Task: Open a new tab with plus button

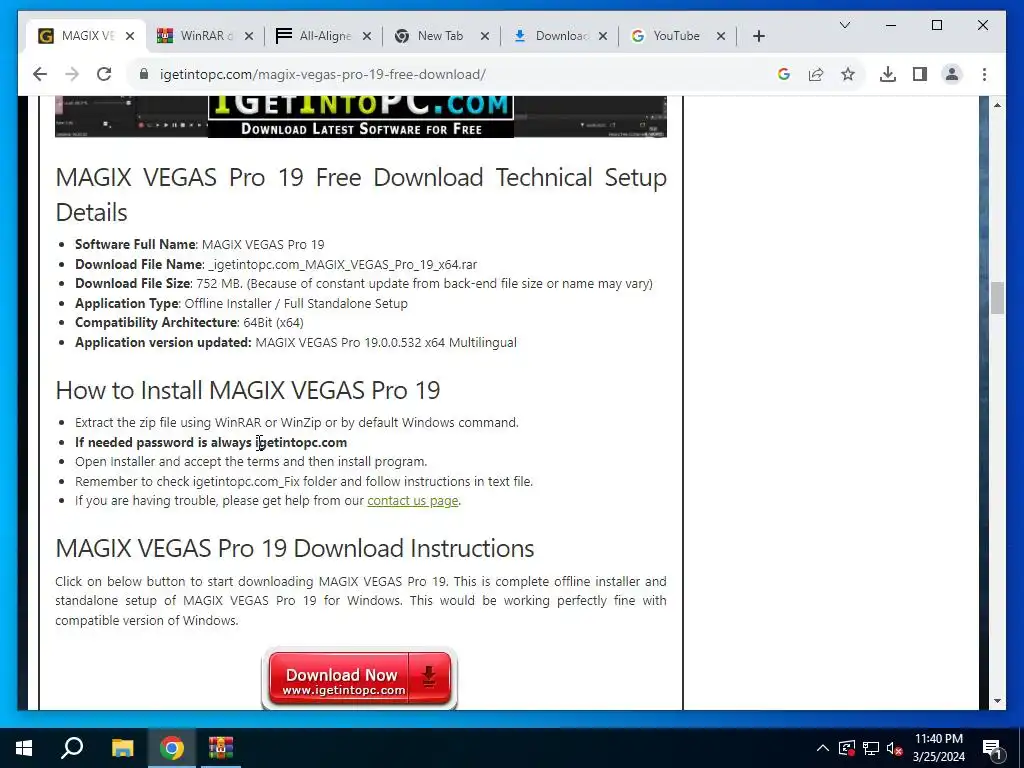Action: (x=758, y=37)
